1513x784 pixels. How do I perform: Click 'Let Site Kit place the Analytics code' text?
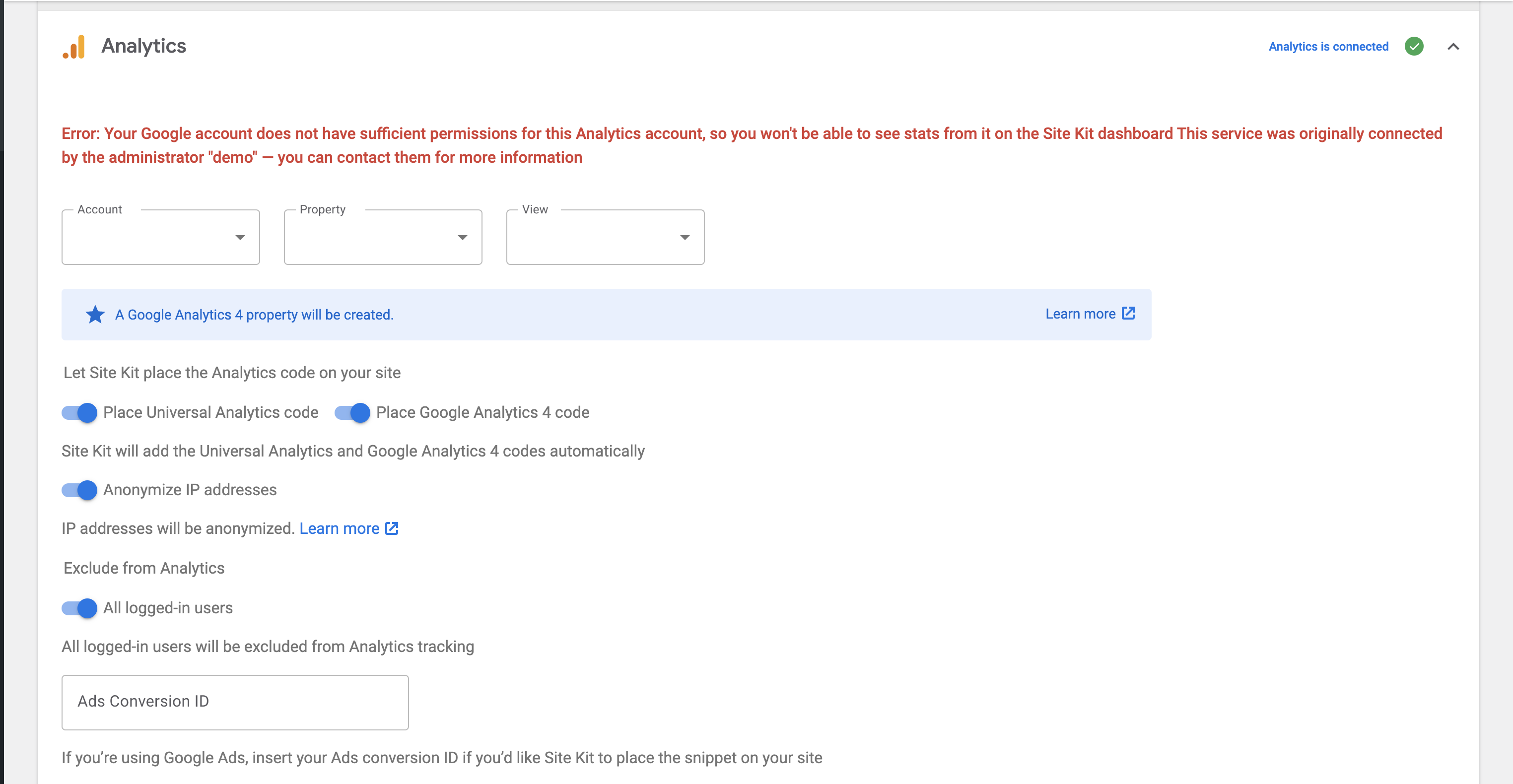[232, 373]
